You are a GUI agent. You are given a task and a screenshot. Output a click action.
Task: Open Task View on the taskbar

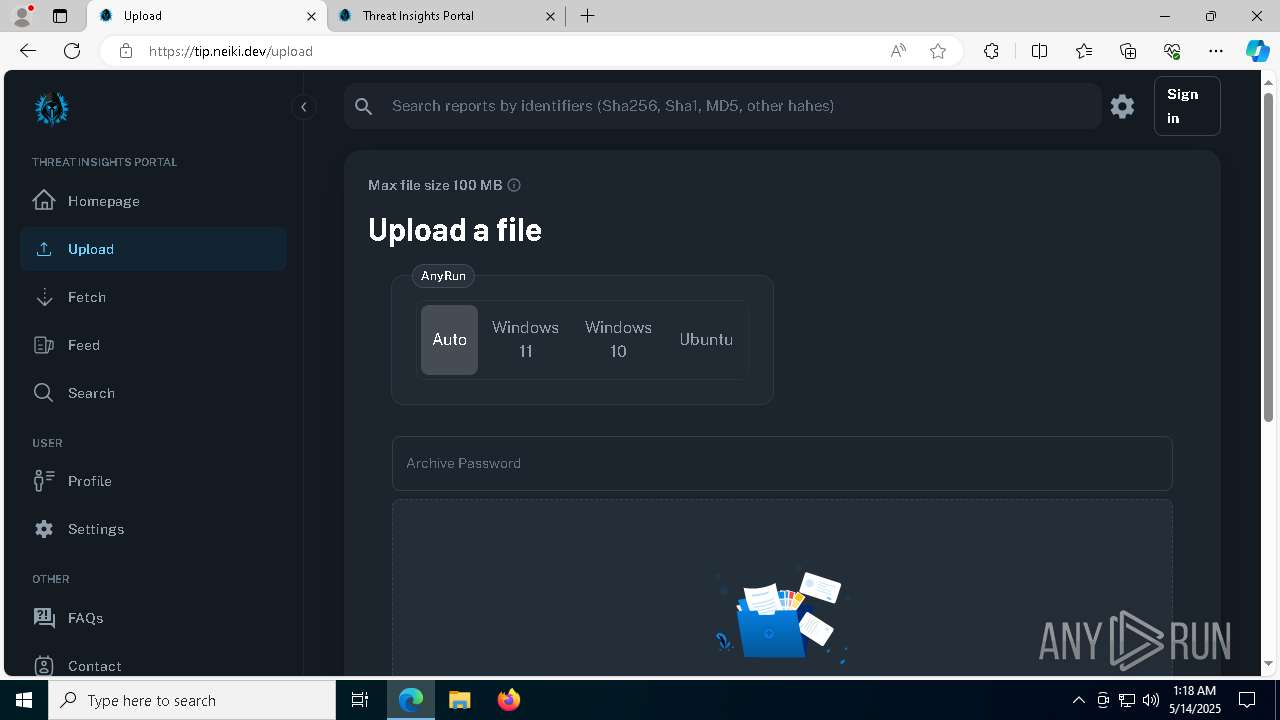(360, 700)
